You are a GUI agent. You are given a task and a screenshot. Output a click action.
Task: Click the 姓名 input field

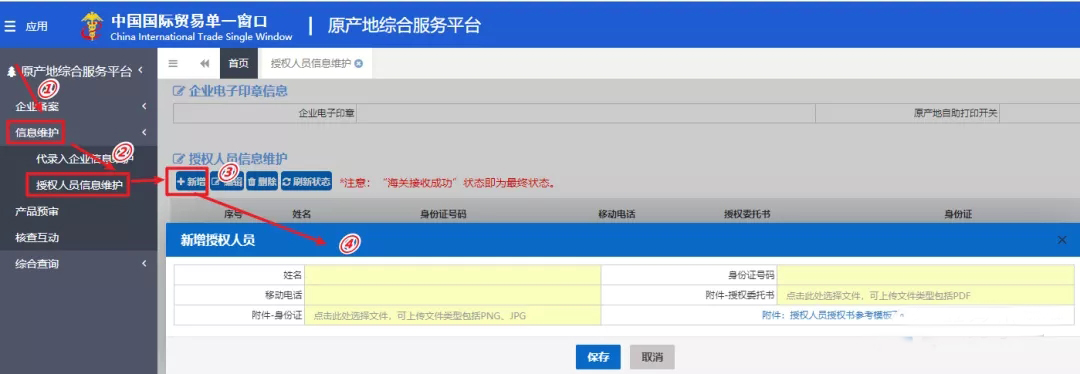[453, 275]
